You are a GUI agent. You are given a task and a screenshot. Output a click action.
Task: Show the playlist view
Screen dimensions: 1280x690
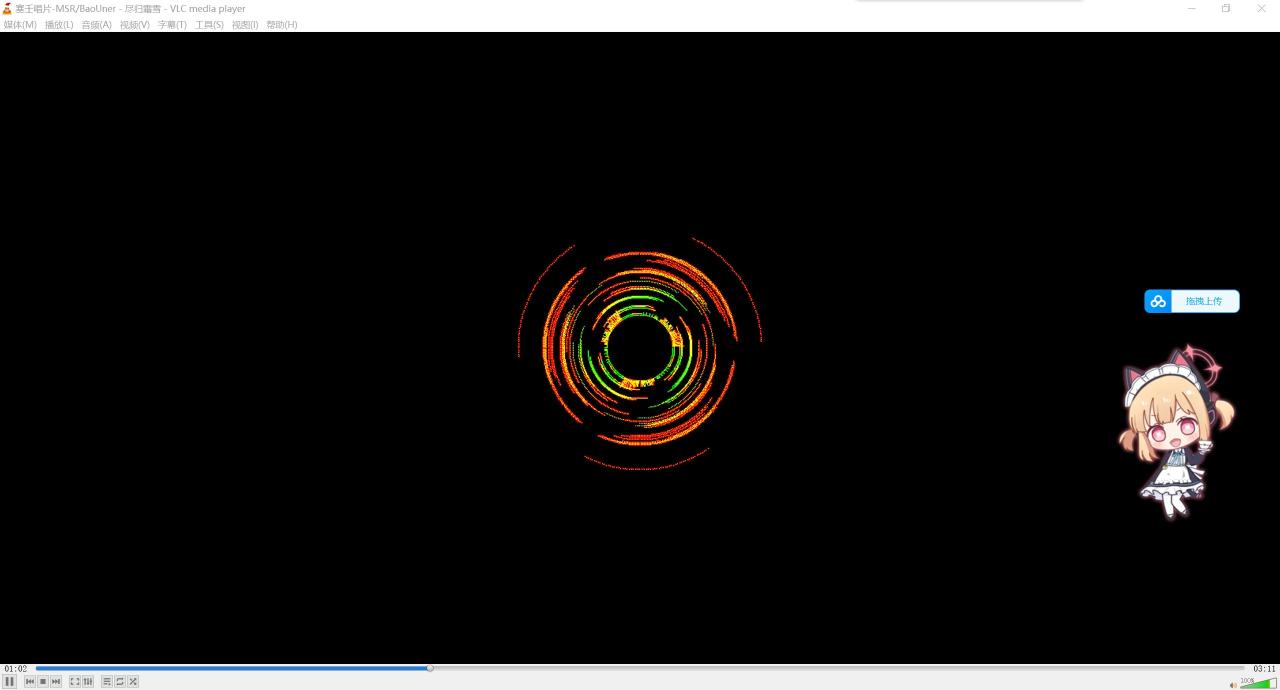[107, 681]
